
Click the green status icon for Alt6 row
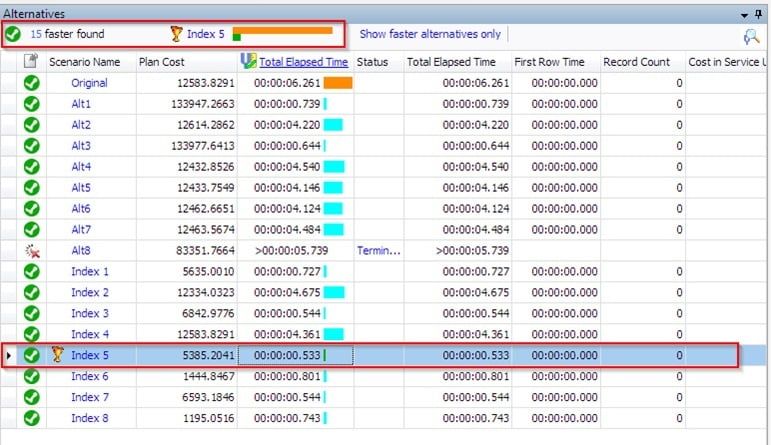[x=32, y=208]
